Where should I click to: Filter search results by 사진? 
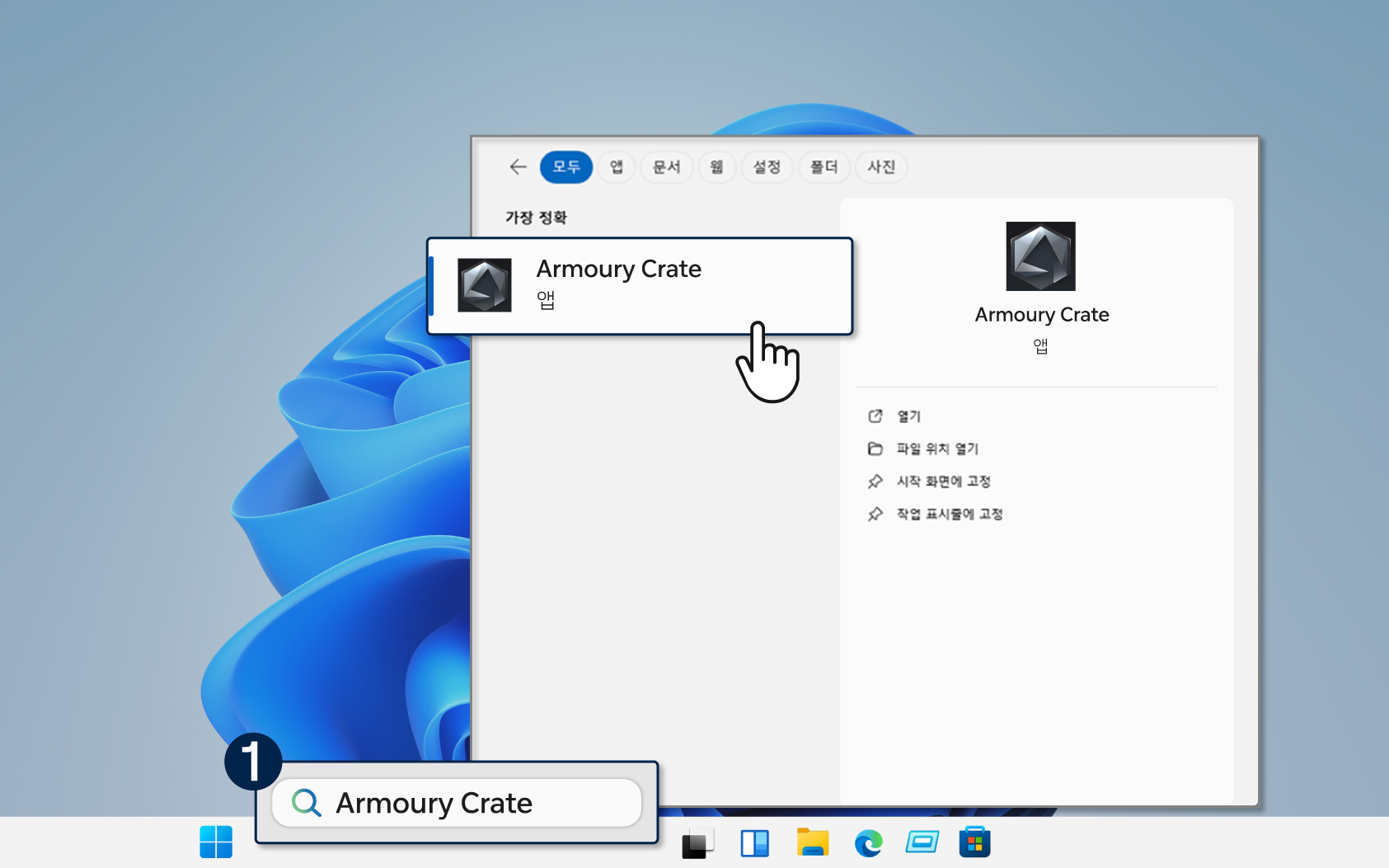tap(881, 167)
